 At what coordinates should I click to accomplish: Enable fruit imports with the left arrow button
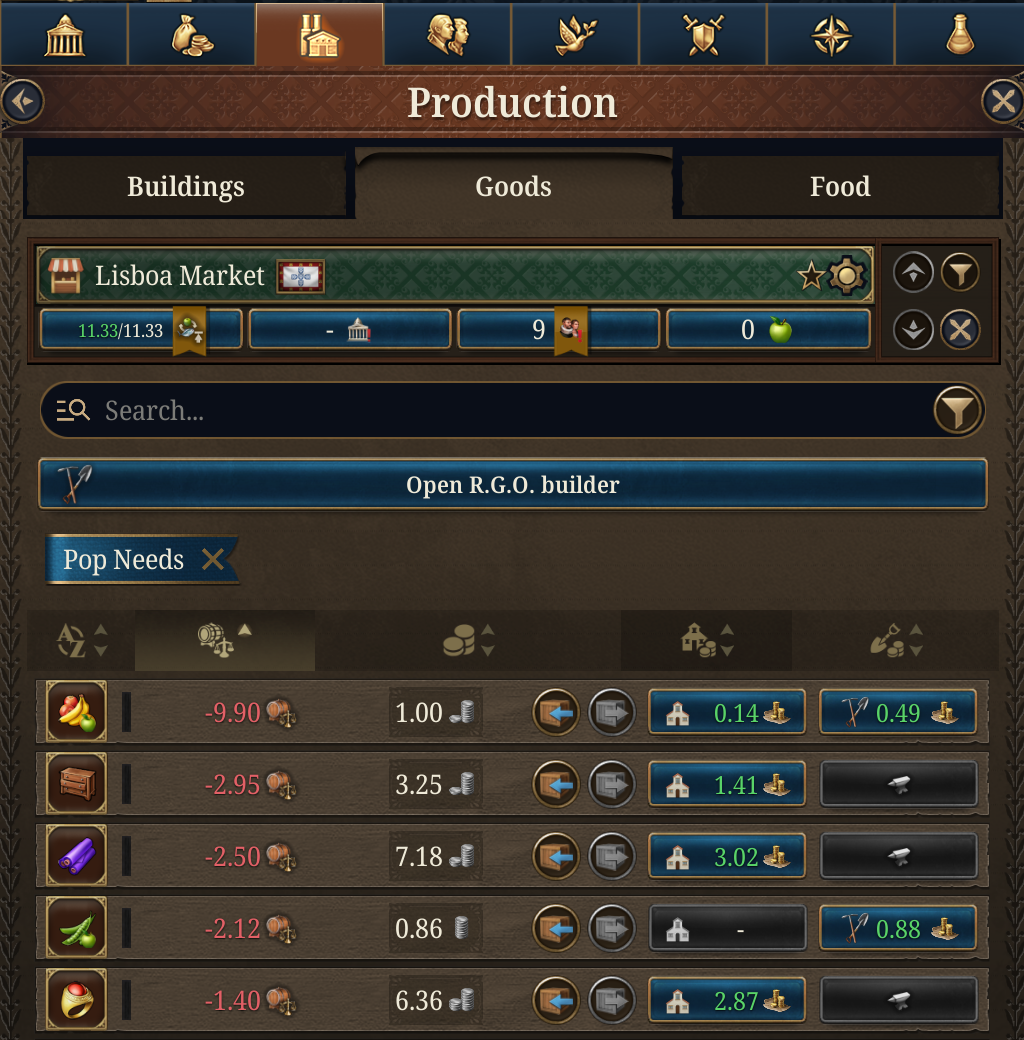tap(557, 712)
